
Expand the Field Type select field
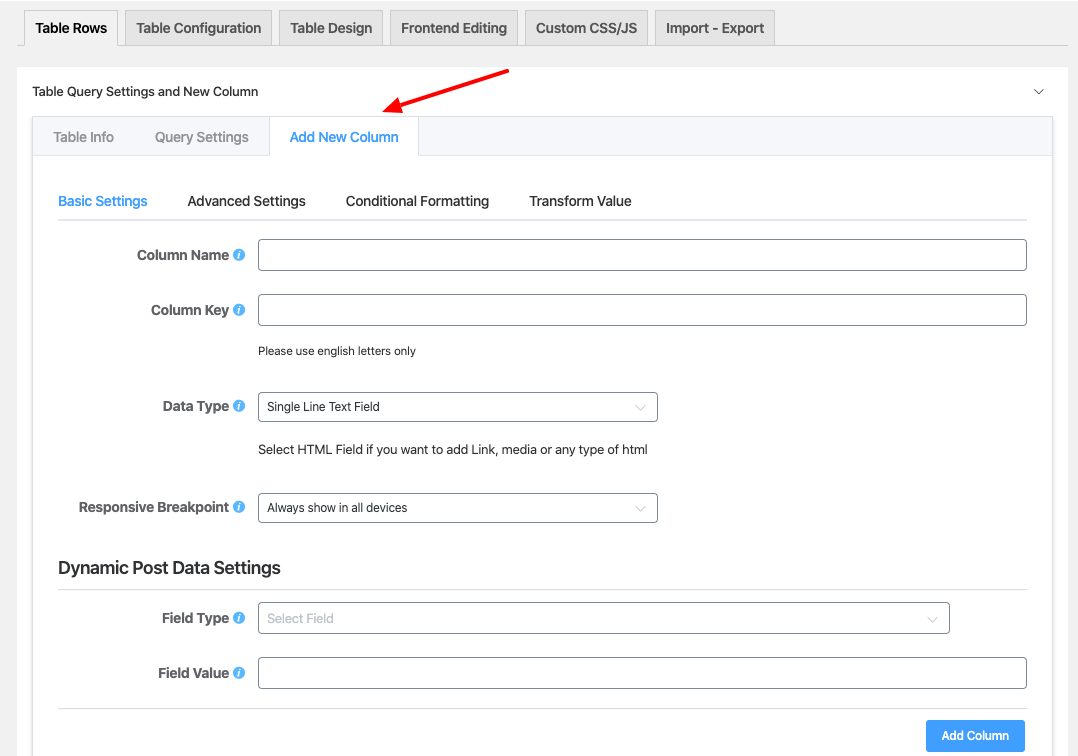pyautogui.click(x=603, y=619)
